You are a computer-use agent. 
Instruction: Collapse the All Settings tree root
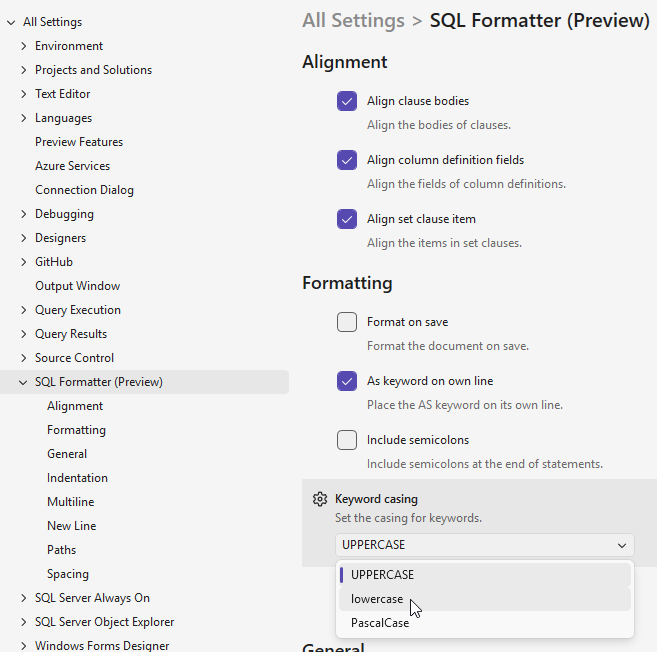pyautogui.click(x=11, y=22)
